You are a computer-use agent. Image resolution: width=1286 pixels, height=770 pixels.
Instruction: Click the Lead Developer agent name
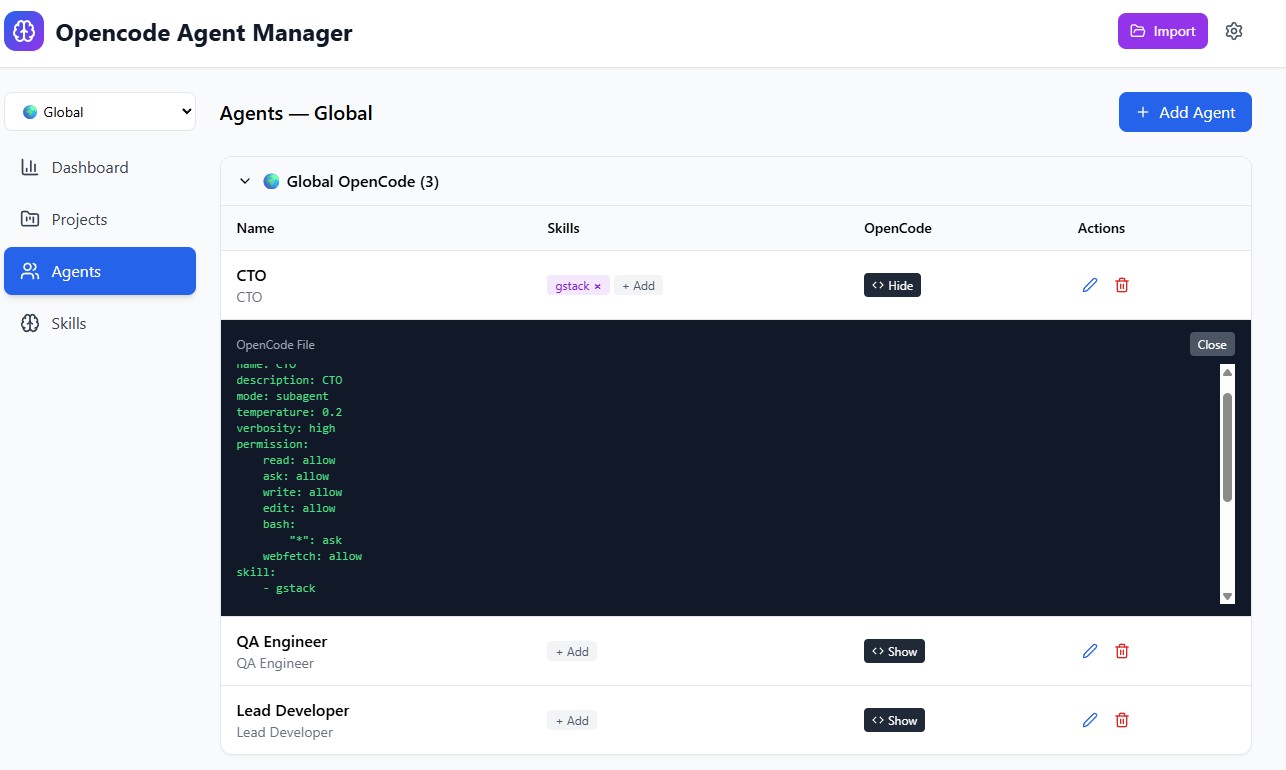pos(293,710)
